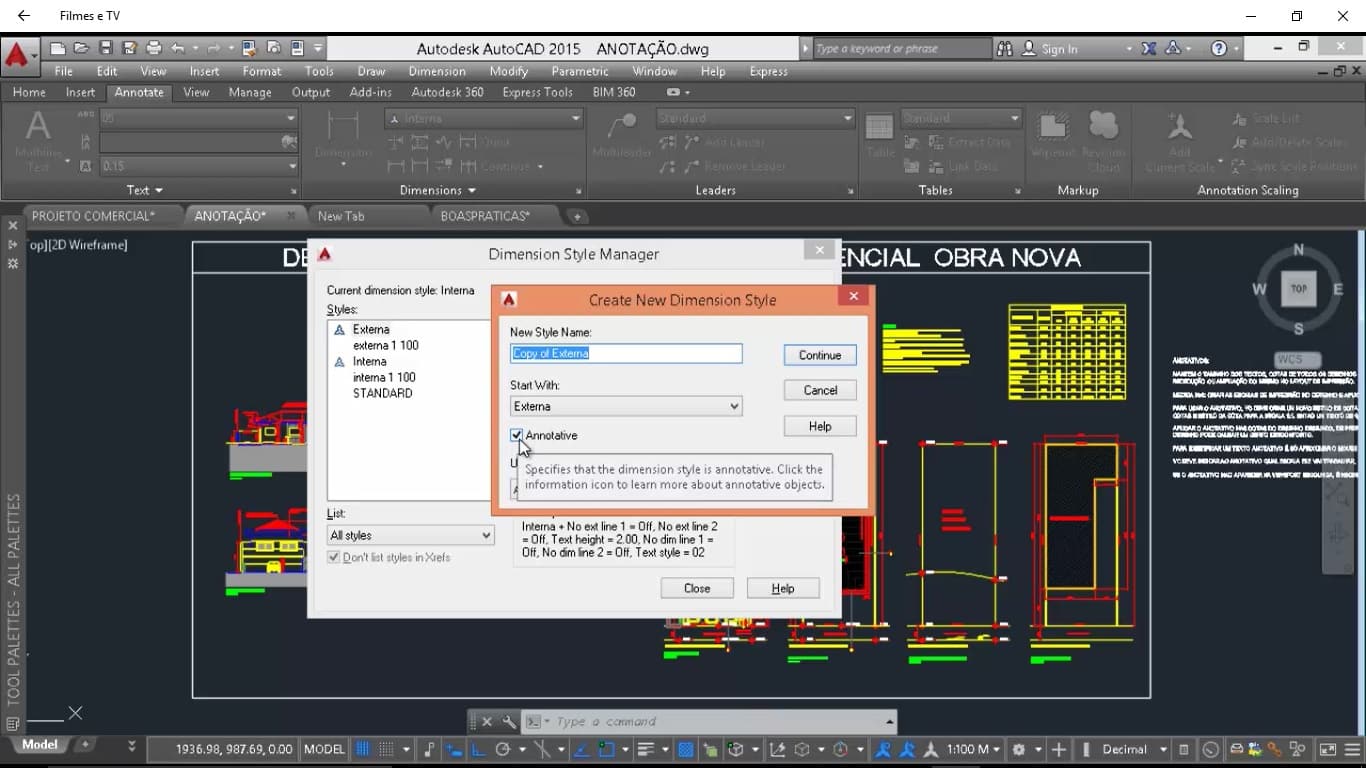Click the Autodesk Exchange X icon in title bar
Image resolution: width=1366 pixels, height=768 pixels.
1149,48
